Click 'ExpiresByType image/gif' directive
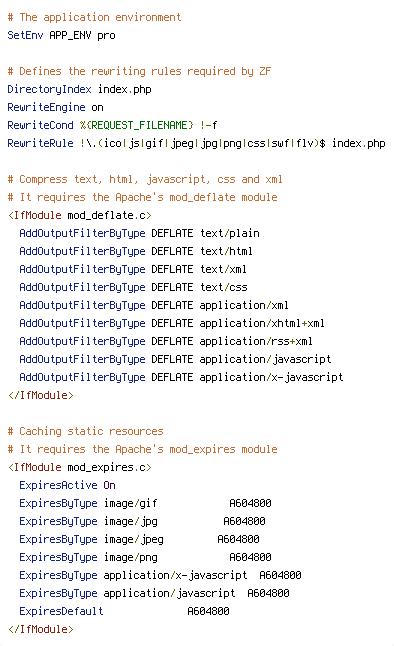 point(88,503)
